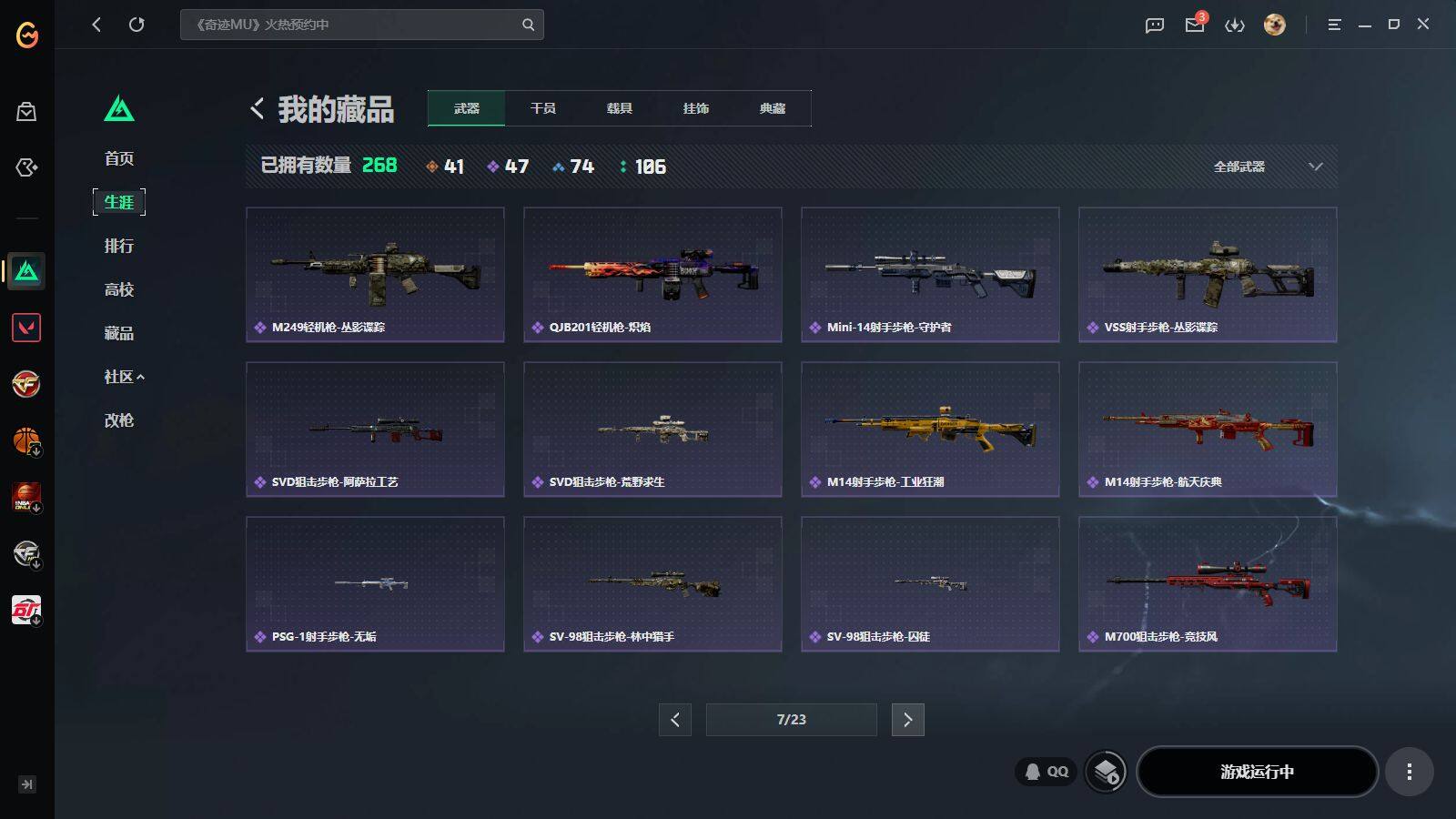1456x819 pixels.
Task: Click the QQ notification bell button
Action: click(x=1046, y=772)
